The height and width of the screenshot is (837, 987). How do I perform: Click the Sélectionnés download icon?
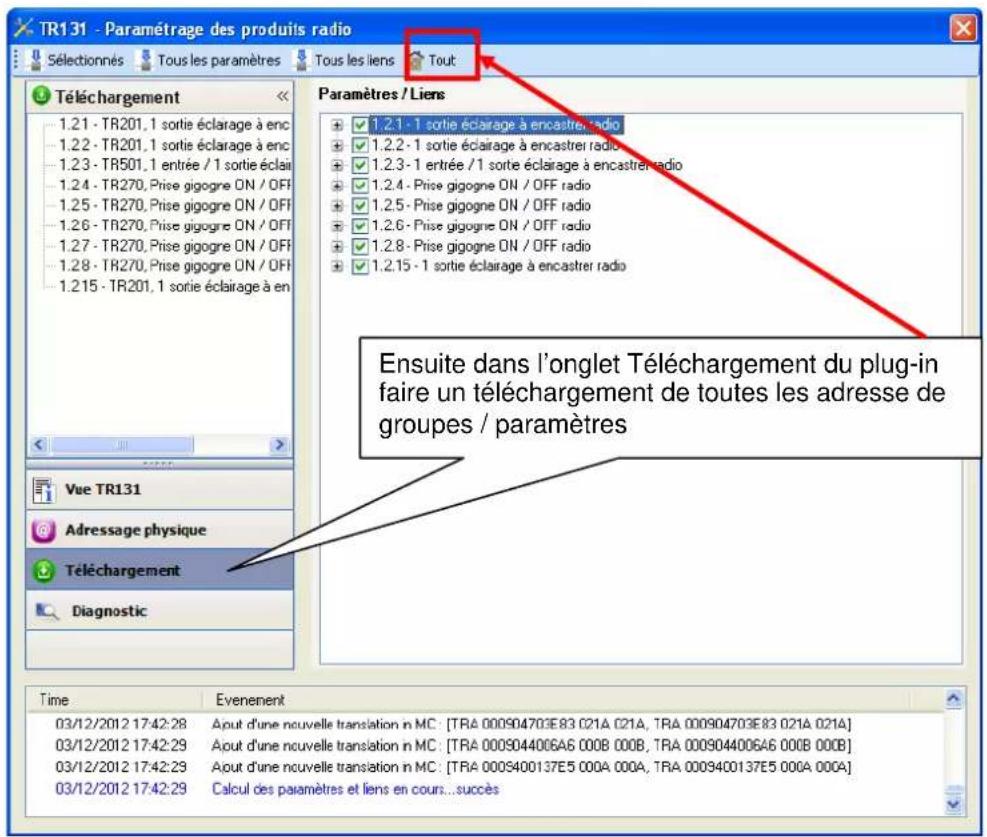pos(36,60)
